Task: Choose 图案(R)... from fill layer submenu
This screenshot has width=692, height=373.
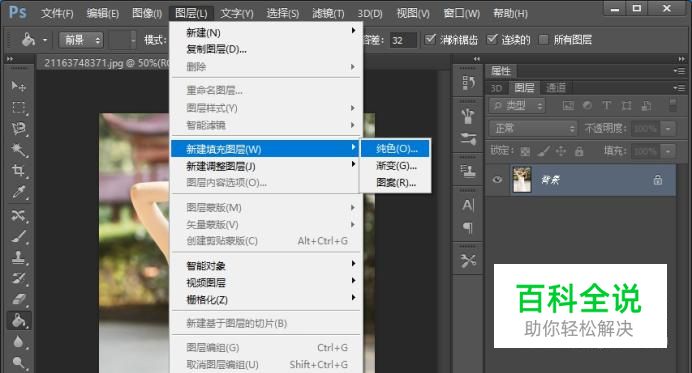Action: (396, 182)
